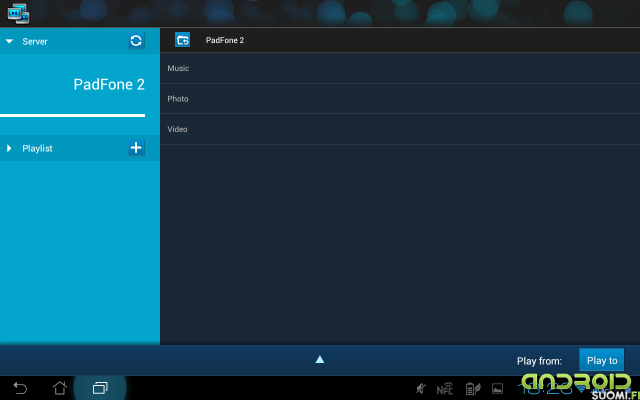The image size is (640, 400).
Task: Tap the NFC status icon
Action: click(x=445, y=389)
